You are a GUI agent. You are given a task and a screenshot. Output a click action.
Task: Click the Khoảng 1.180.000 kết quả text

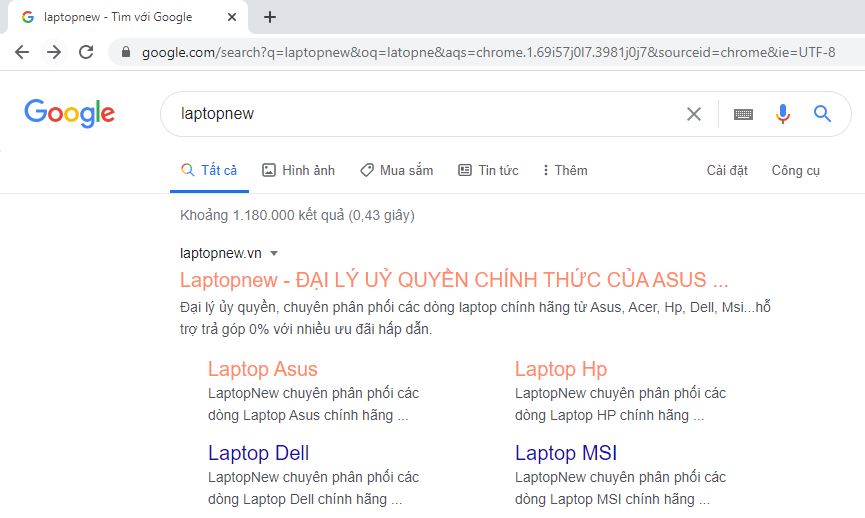(x=297, y=215)
